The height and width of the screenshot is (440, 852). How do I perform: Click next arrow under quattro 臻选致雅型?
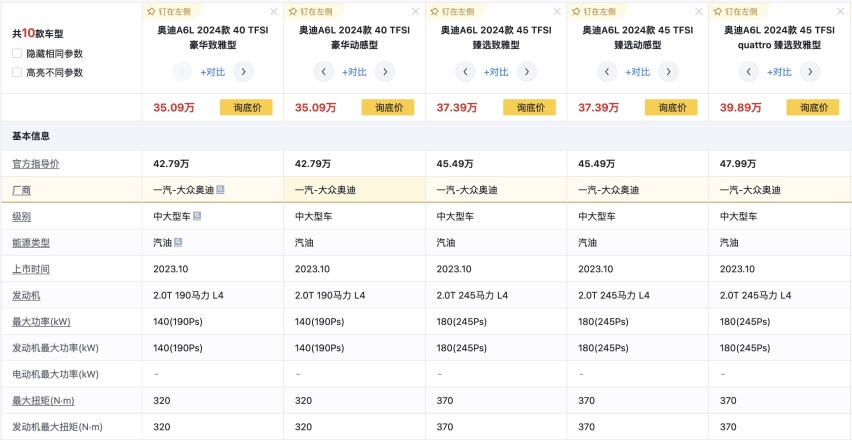(x=810, y=72)
